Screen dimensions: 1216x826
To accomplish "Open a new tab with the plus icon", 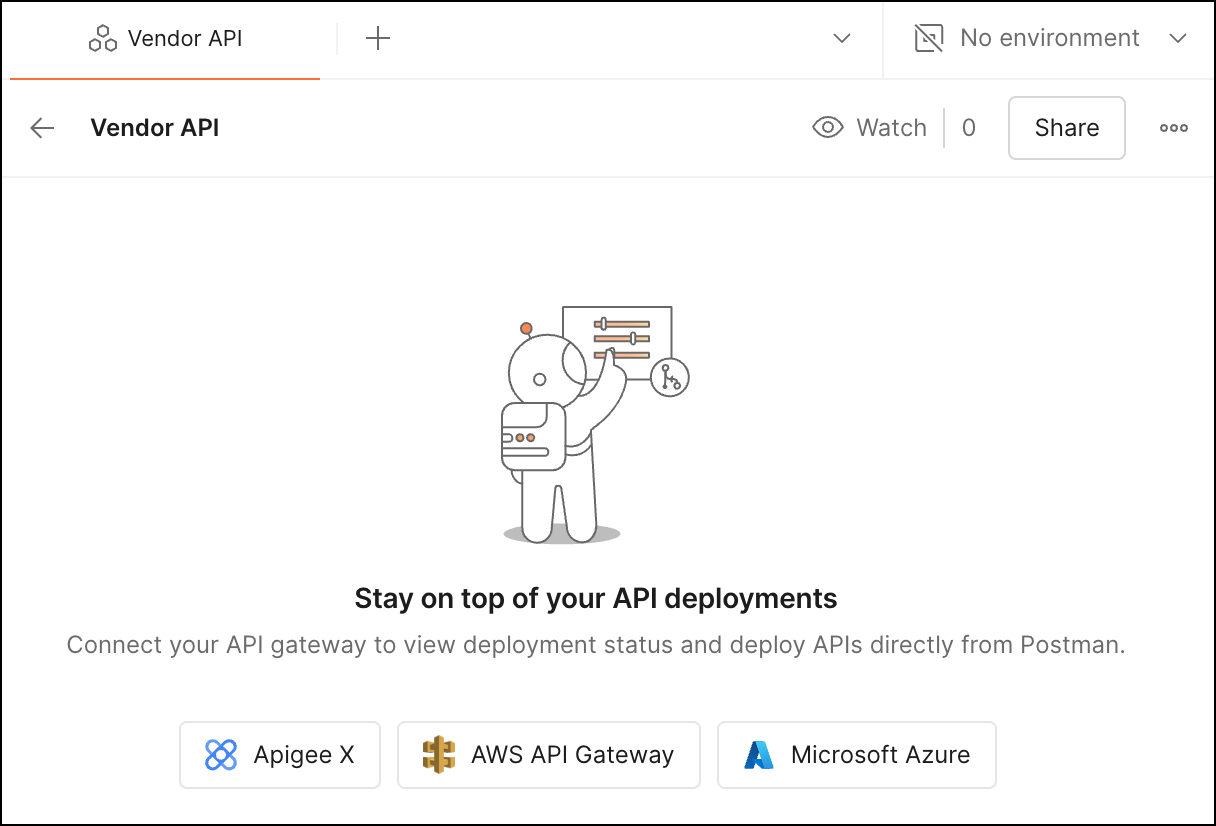I will [x=378, y=39].
